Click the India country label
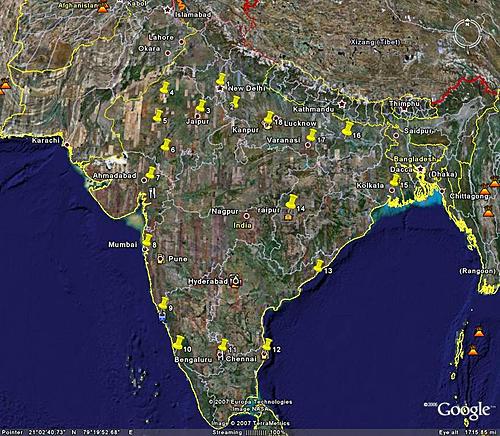The width and height of the screenshot is (500, 436). coord(242,225)
